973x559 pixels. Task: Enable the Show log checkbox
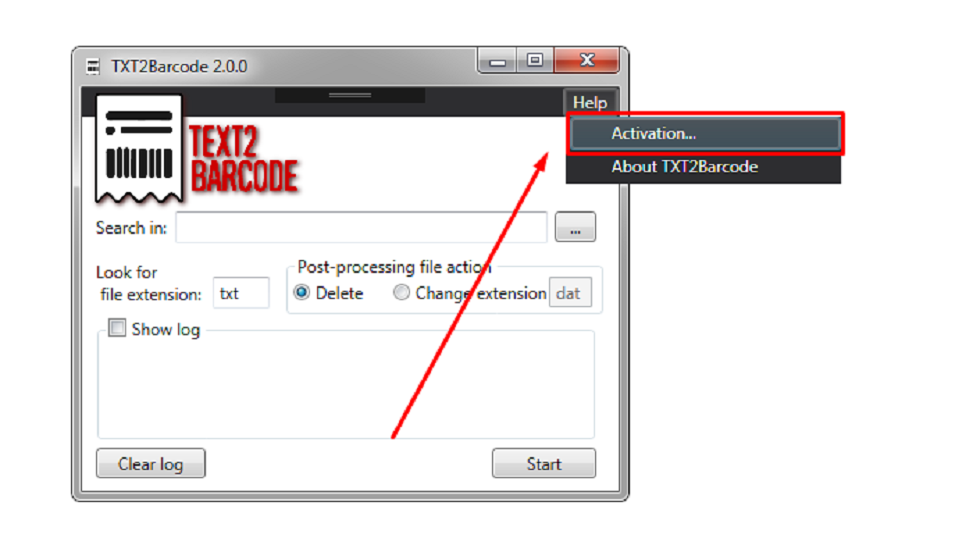[x=117, y=328]
